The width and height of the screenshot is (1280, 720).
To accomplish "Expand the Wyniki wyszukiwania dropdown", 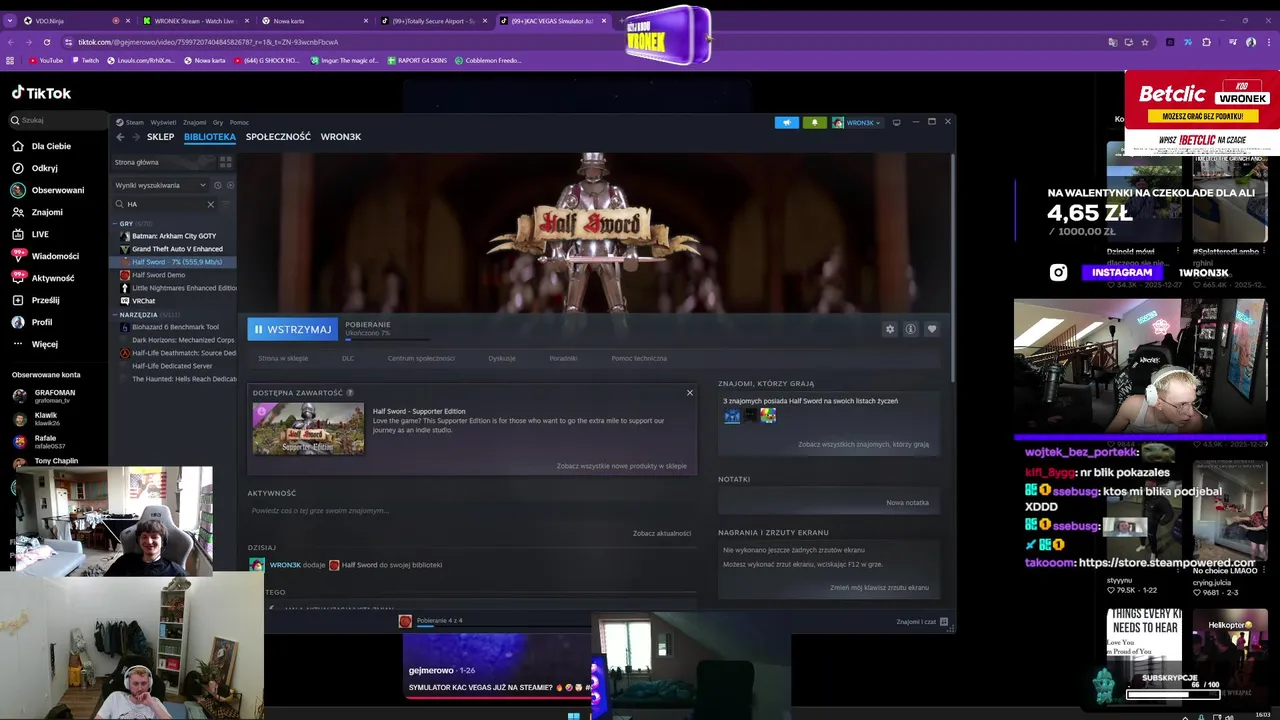I will [161, 185].
